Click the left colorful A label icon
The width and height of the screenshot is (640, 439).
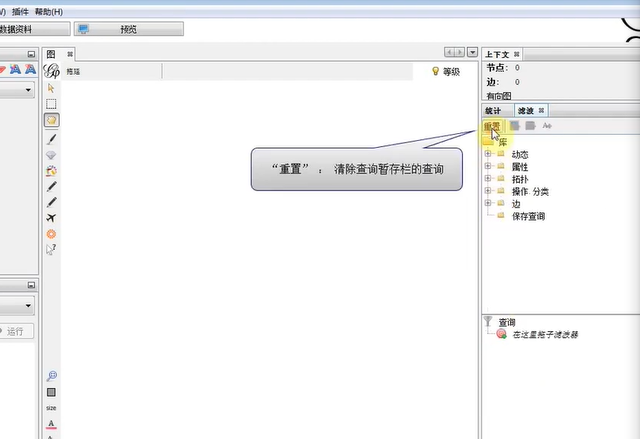tap(15, 69)
